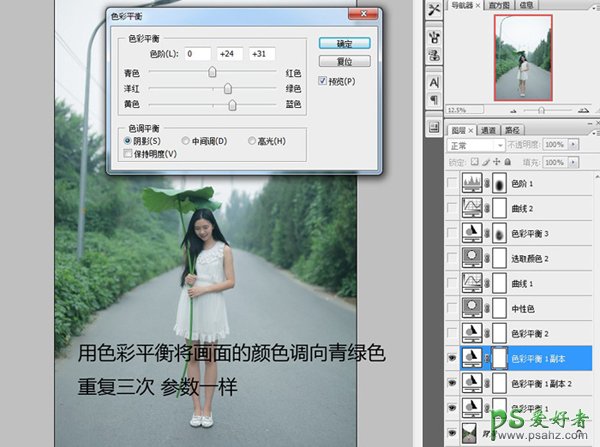This screenshot has width=600, height=447.
Task: Click the curves adjustment icon on 曲线 2
Action: point(470,208)
